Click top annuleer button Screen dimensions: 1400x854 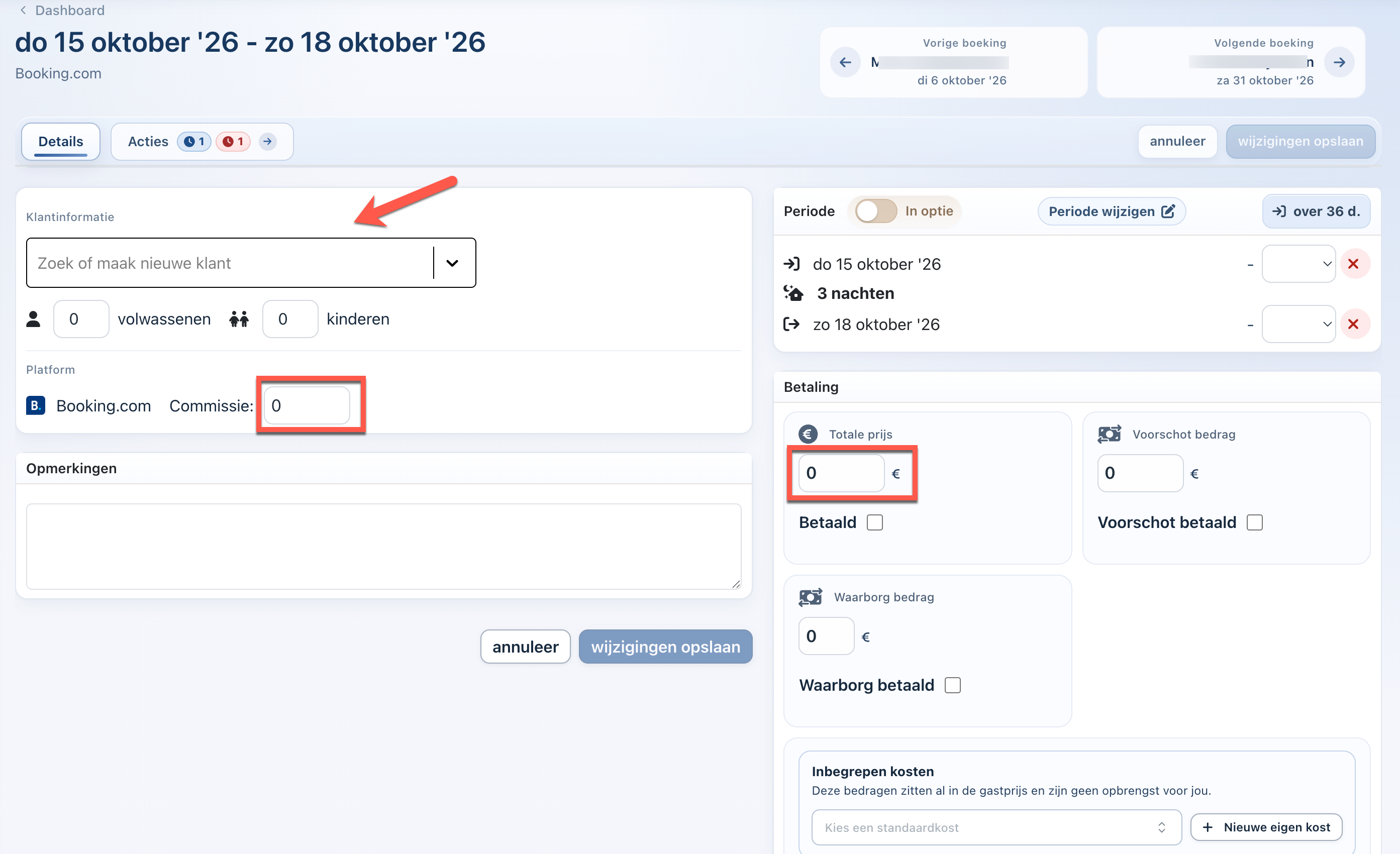(x=1177, y=141)
